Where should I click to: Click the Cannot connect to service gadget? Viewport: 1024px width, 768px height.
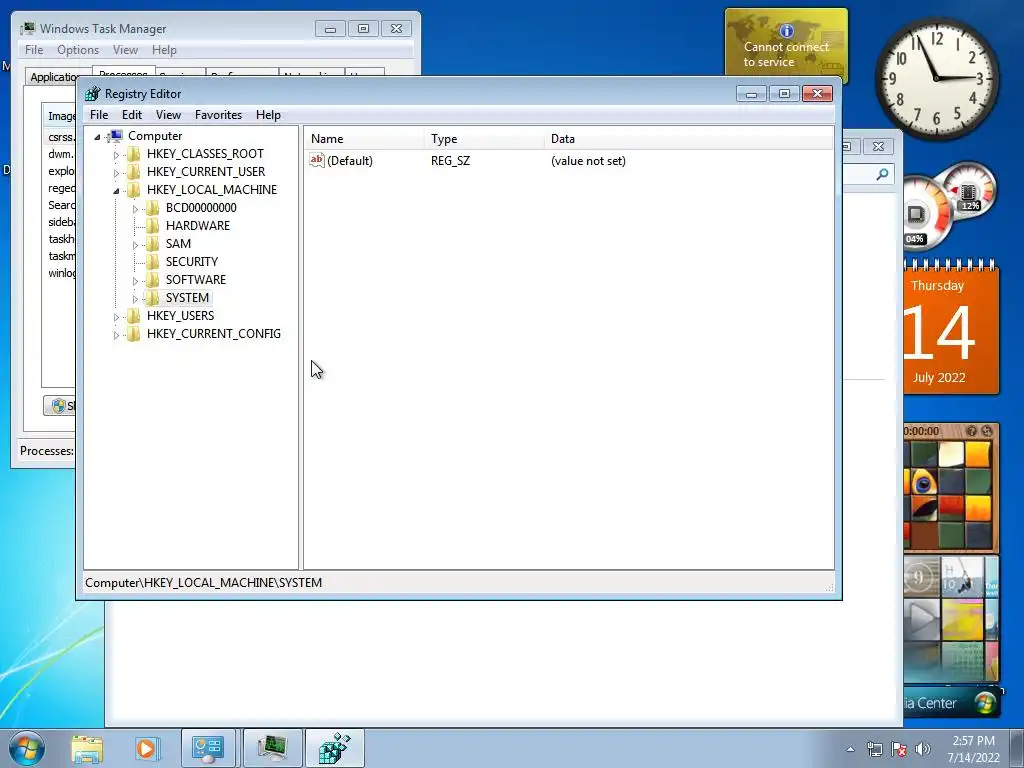click(786, 46)
